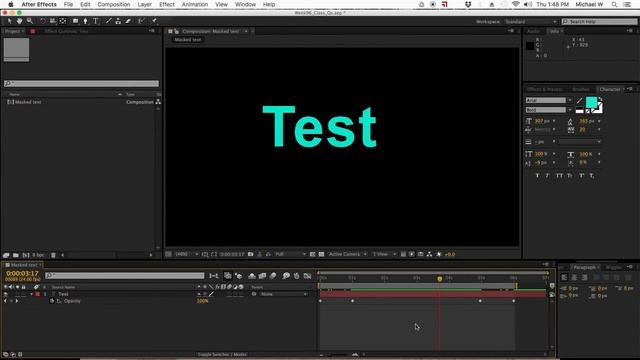
Task: Toggle Frame Blending switch in timeline
Action: pos(262,276)
